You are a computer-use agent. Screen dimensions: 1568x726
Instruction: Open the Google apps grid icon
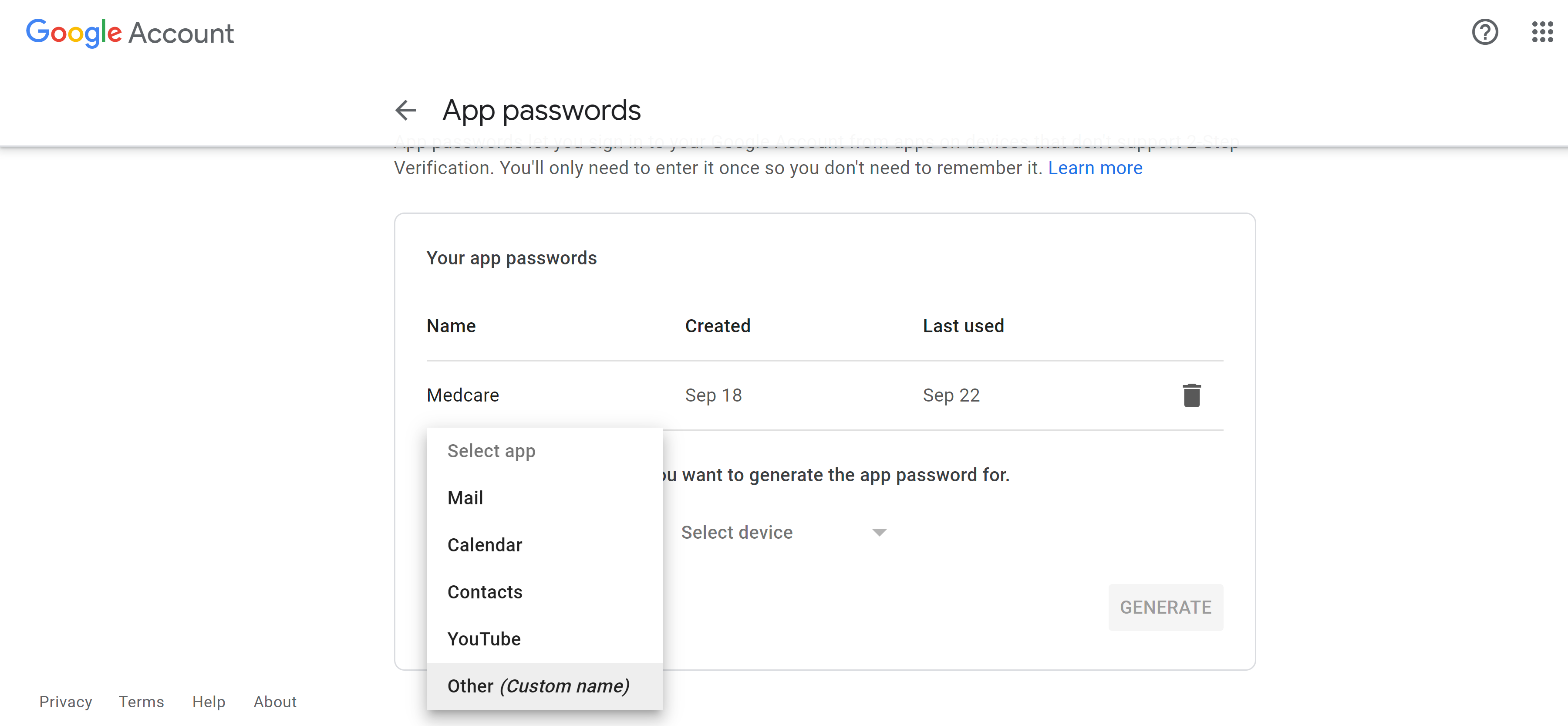pos(1542,32)
